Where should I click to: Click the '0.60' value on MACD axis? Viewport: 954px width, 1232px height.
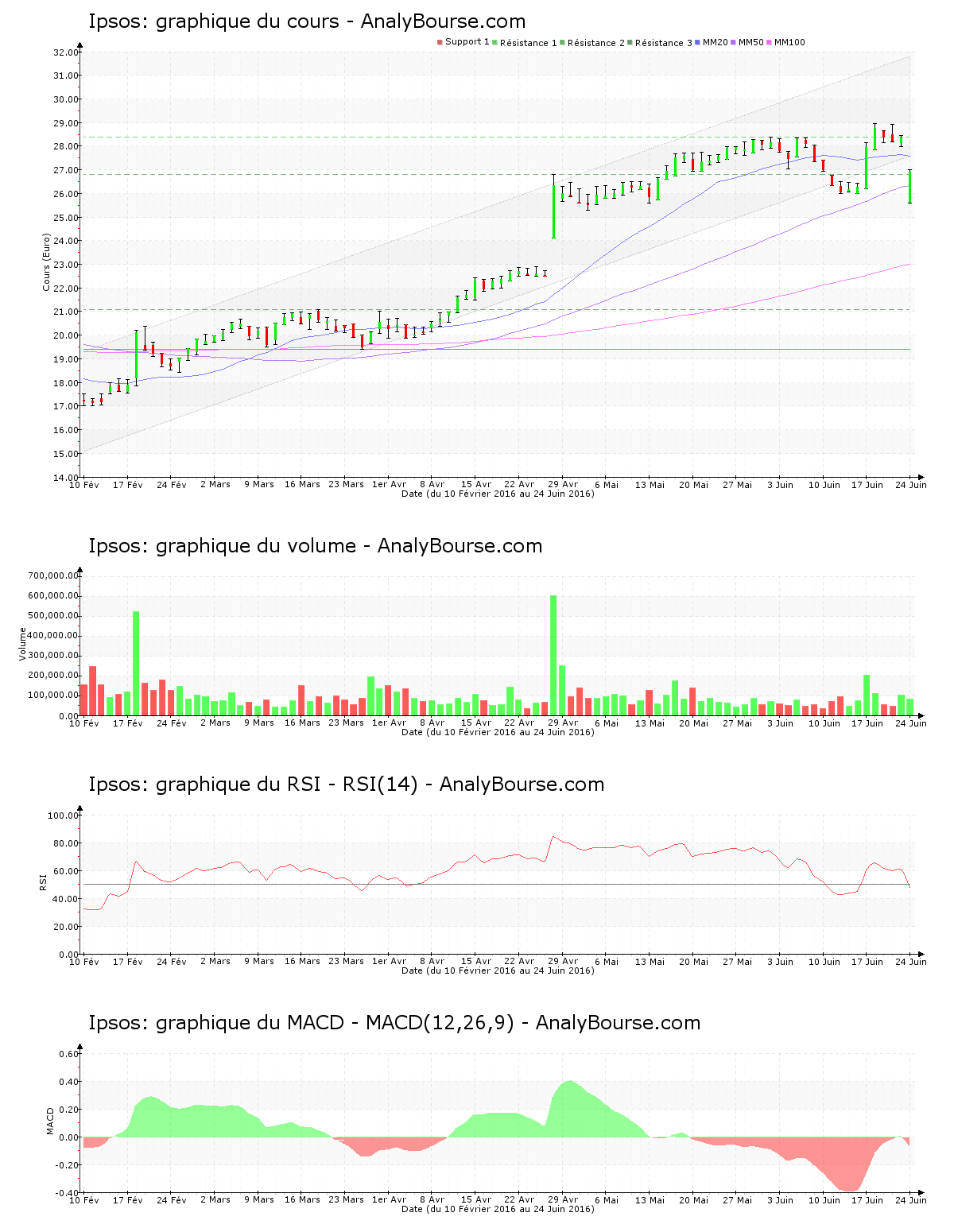point(69,1054)
